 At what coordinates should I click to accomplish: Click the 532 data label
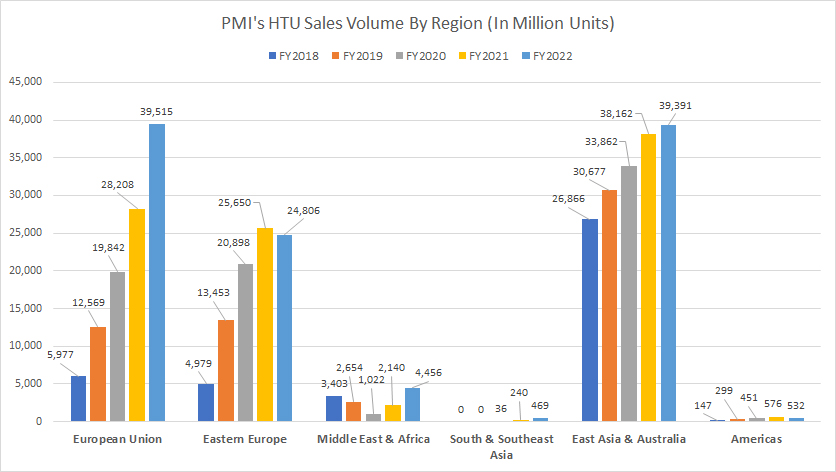click(795, 406)
